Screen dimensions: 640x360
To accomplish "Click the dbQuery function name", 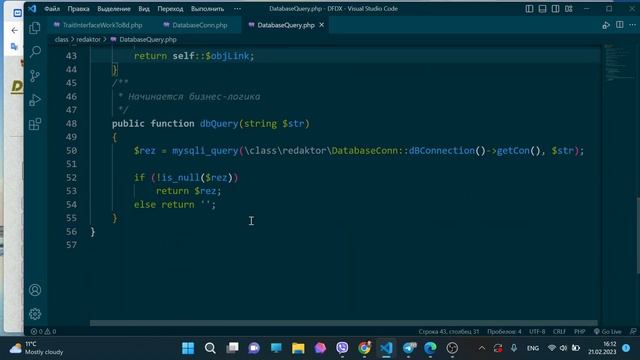I will coord(219,123).
